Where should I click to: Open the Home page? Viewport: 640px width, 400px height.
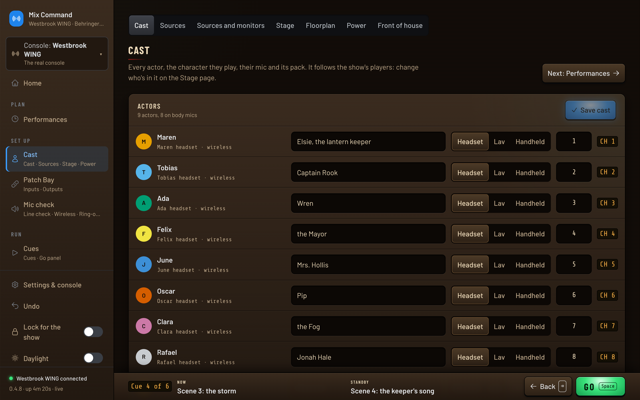[x=57, y=83]
